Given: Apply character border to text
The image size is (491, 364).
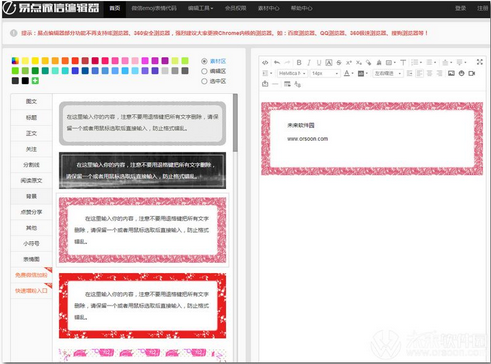Looking at the screenshot, I should tap(329, 62).
